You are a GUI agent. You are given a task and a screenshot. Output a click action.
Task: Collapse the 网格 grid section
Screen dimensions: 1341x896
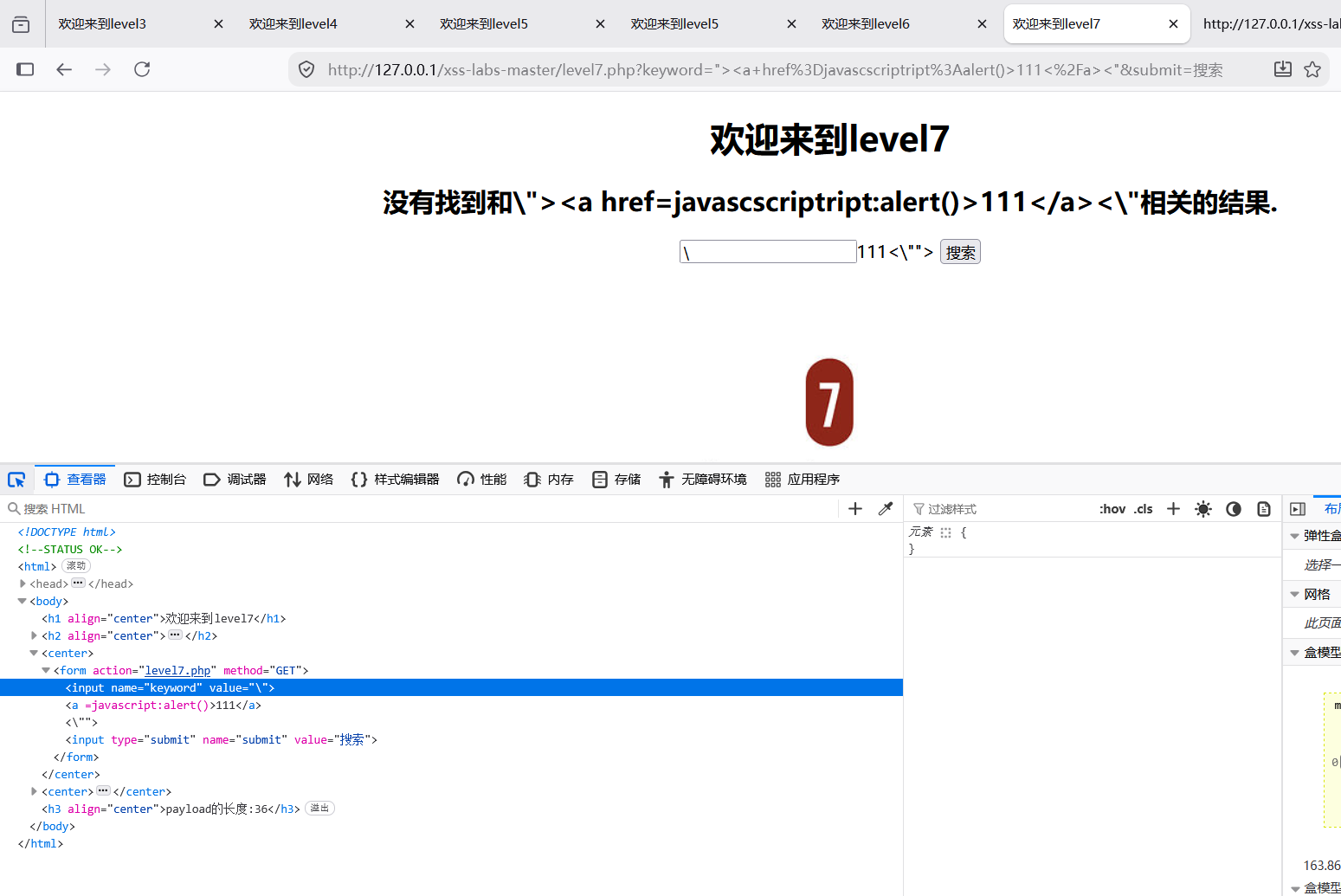1295,594
